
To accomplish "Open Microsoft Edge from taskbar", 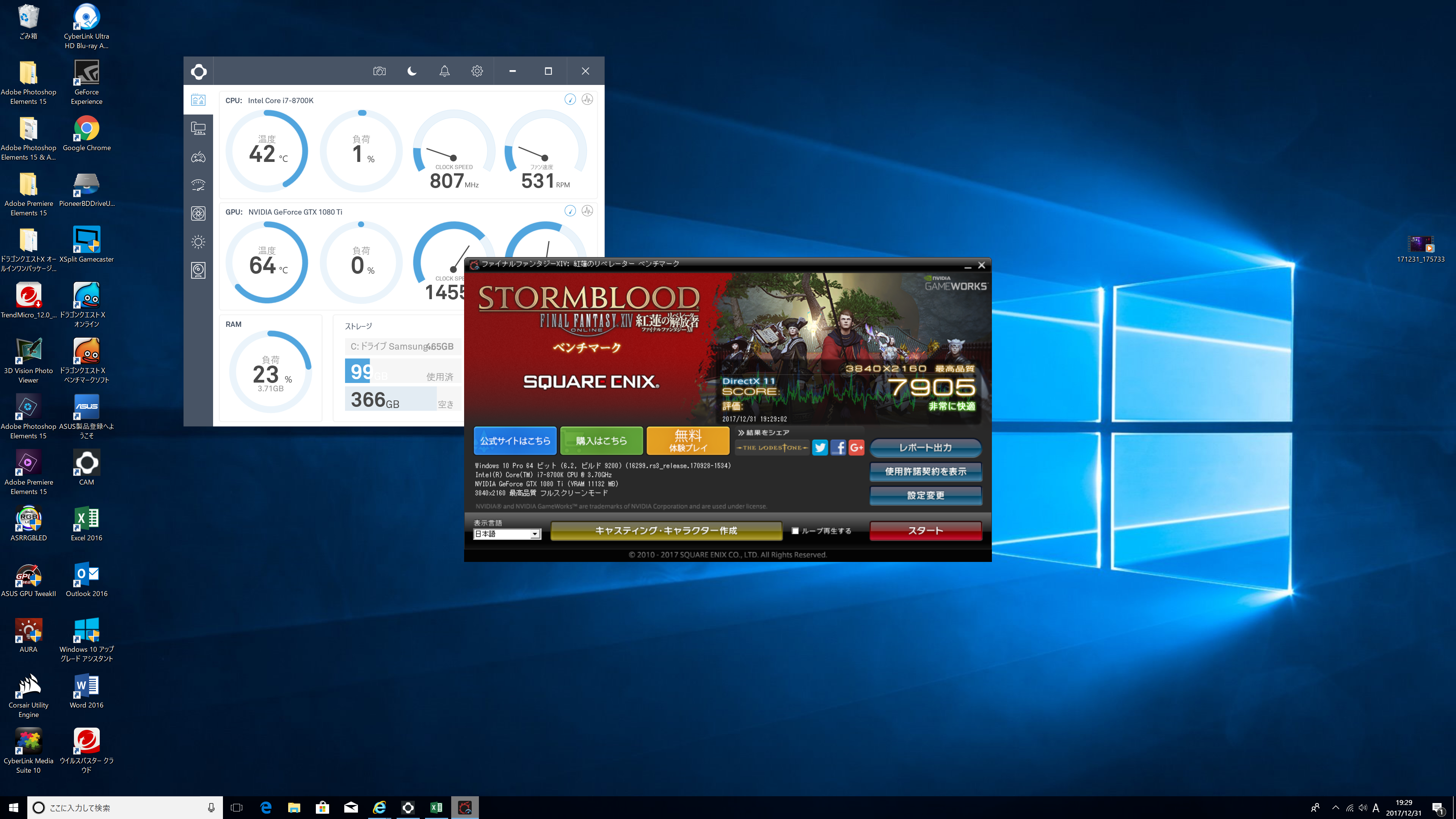I will 265,808.
